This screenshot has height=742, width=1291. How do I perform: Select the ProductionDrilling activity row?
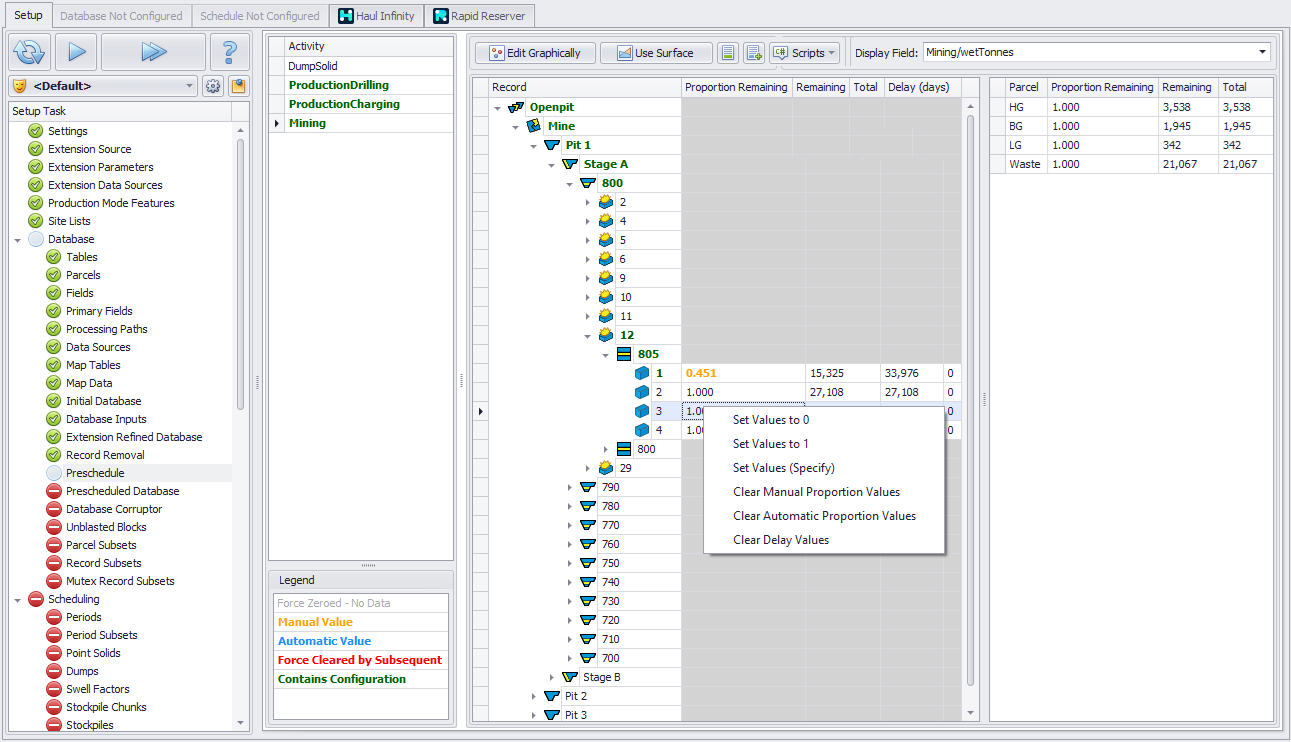[x=338, y=85]
